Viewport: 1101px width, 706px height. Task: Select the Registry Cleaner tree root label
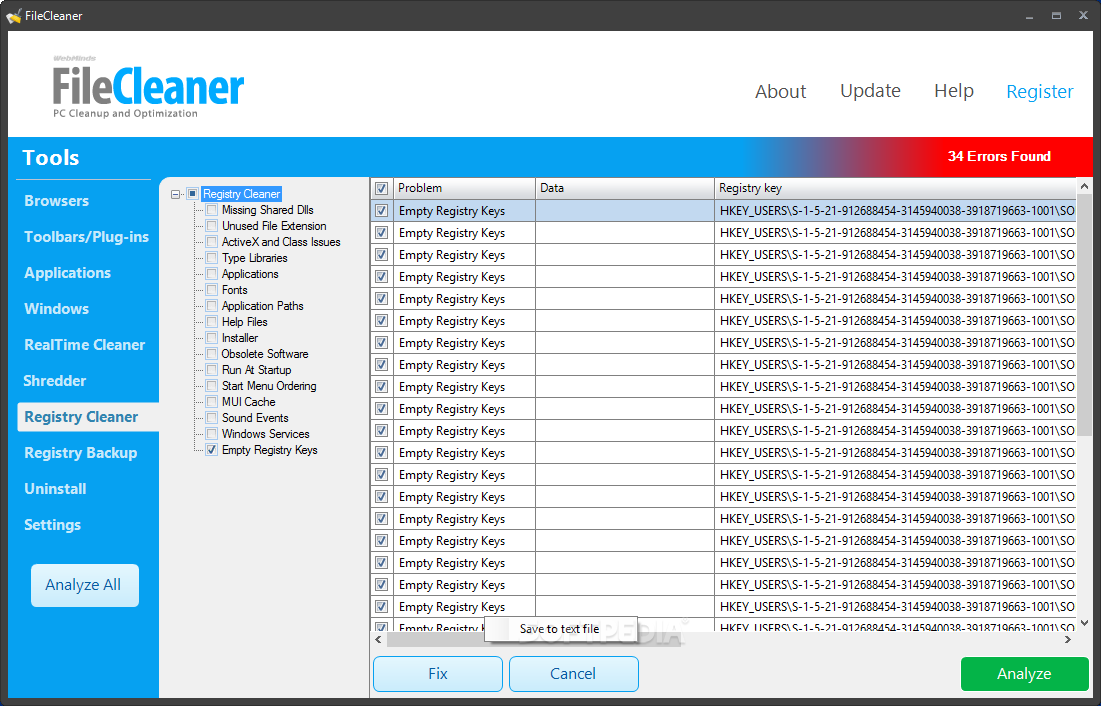coord(242,194)
